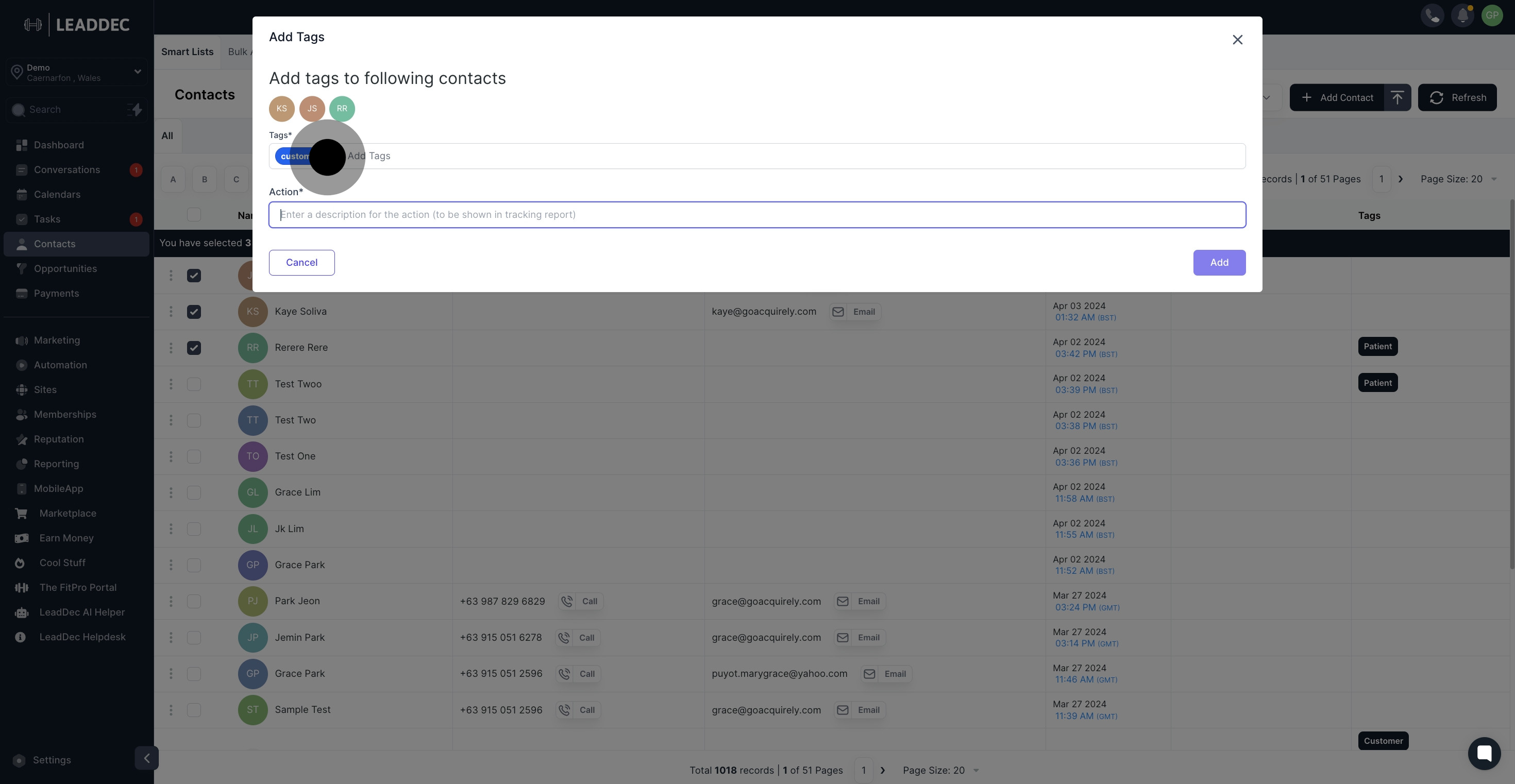Open bottom Page Size dropdown

click(940, 771)
